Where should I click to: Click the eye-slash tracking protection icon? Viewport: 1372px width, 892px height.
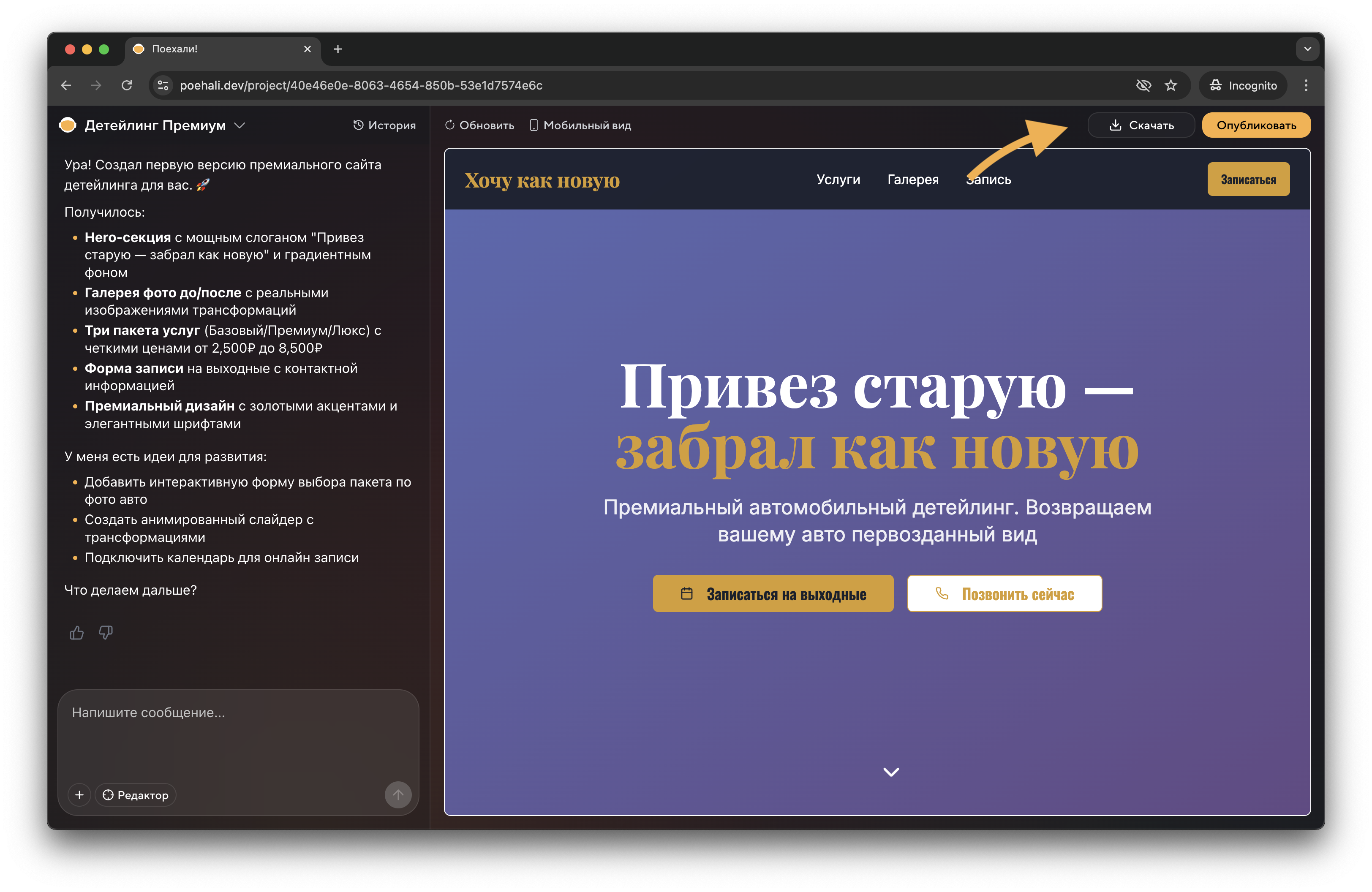pyautogui.click(x=1143, y=85)
